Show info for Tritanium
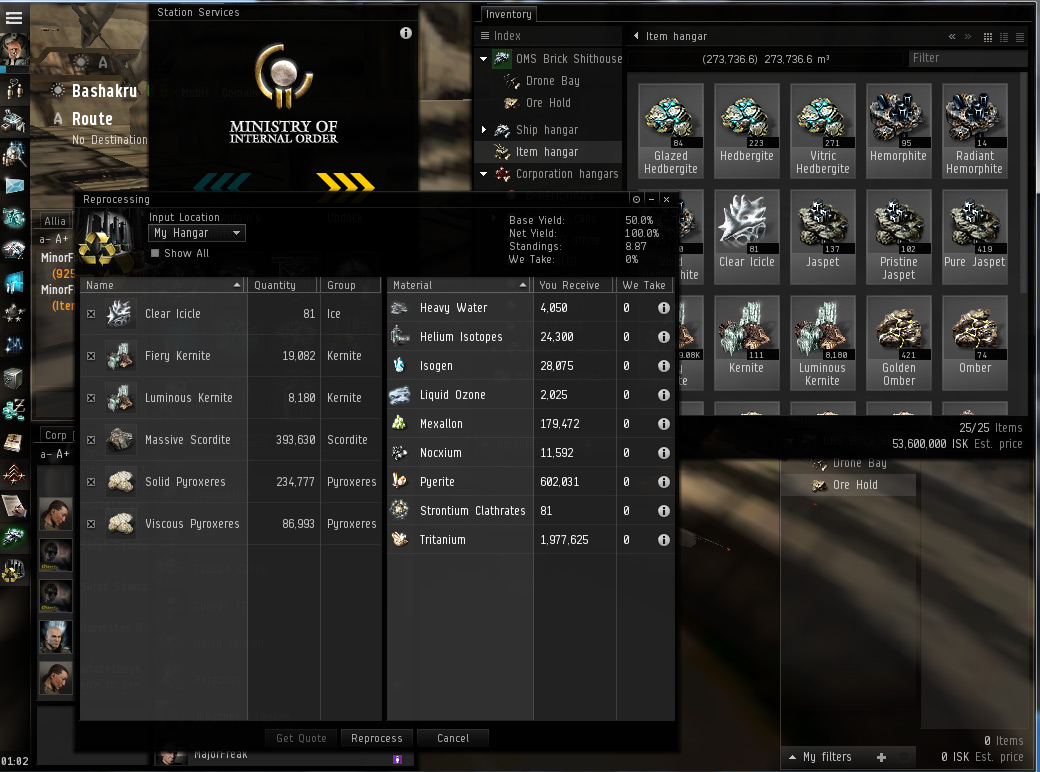 [x=663, y=540]
